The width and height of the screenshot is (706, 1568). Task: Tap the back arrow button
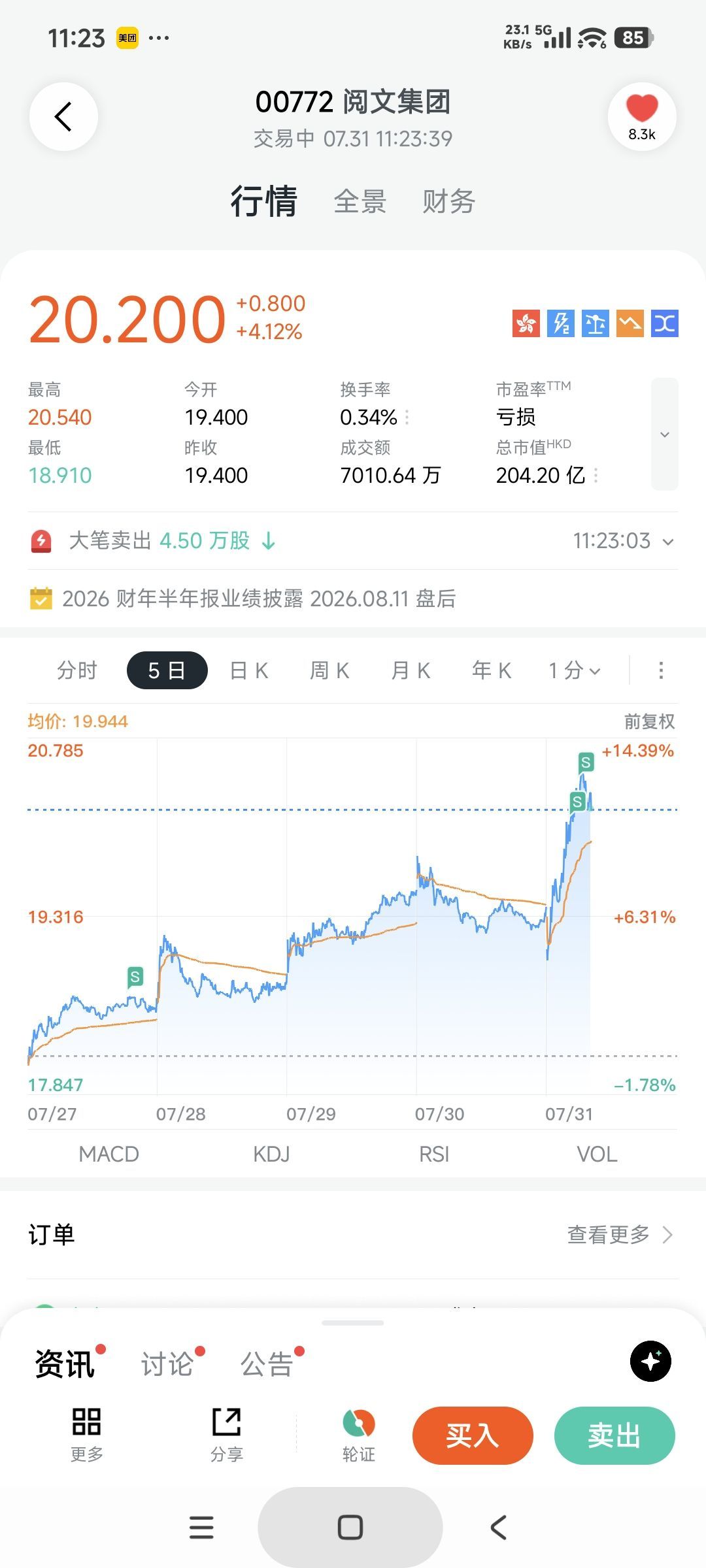63,117
